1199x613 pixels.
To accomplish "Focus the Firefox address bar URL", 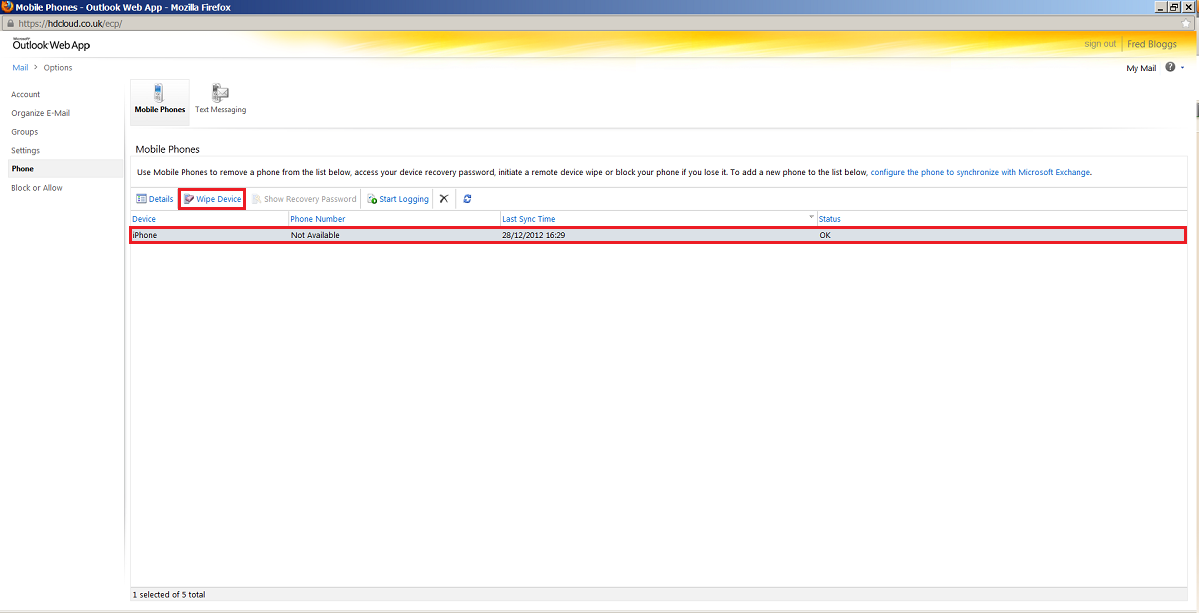I will (x=70, y=23).
